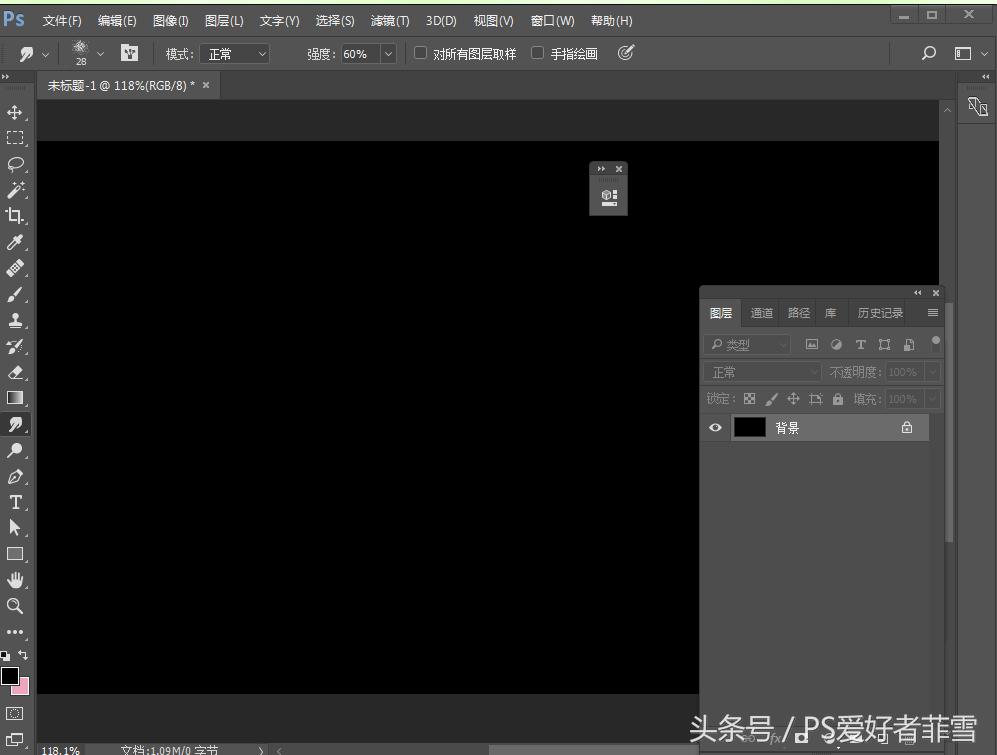Switch to the 通道 channels tab
This screenshot has height=755, width=997.
point(761,313)
